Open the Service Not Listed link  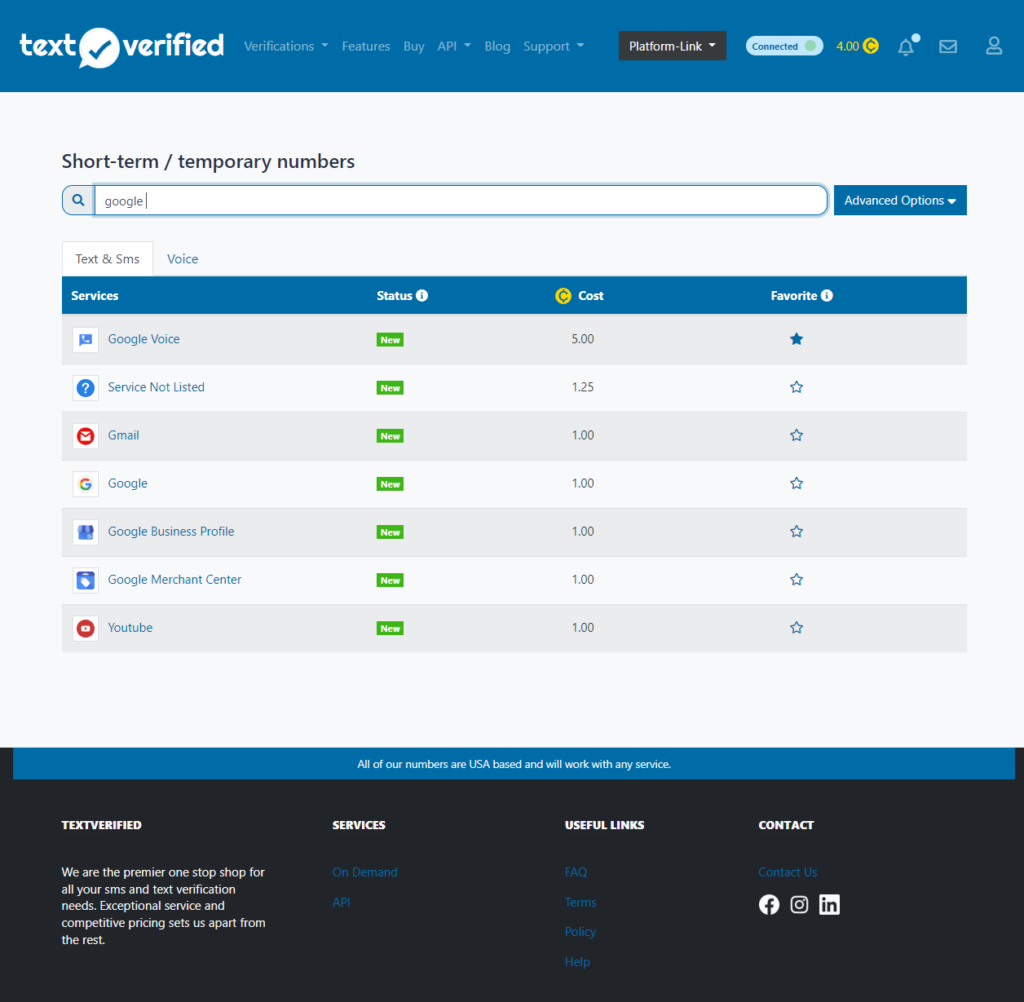tap(156, 387)
